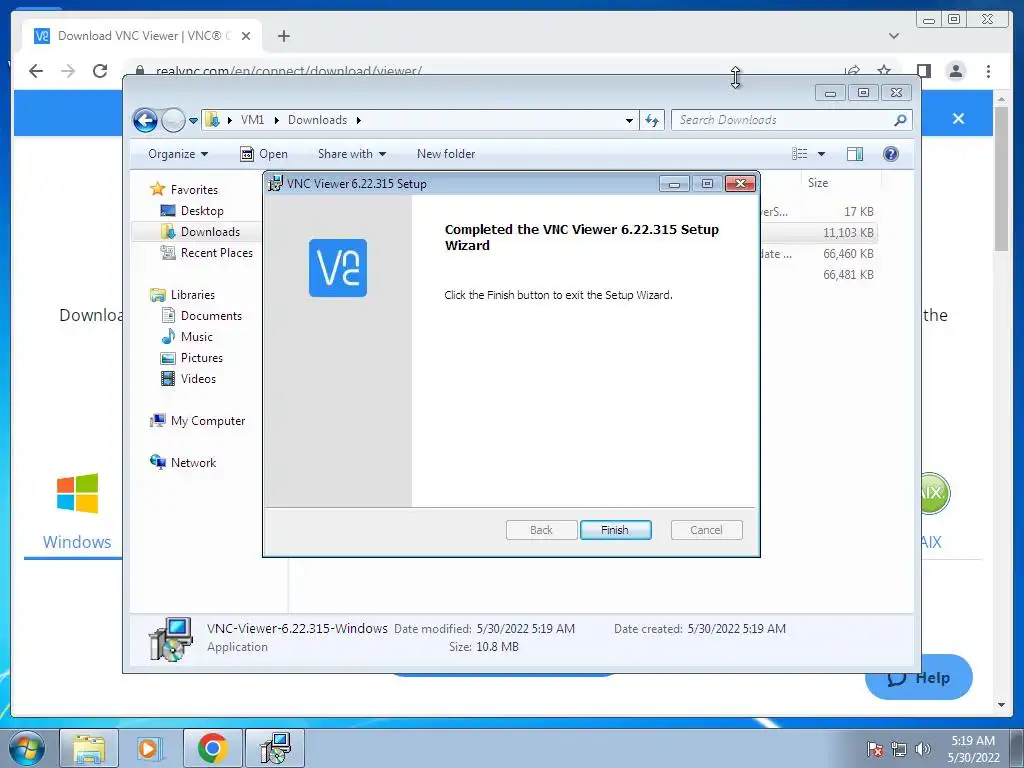1024x768 pixels.
Task: Click Open in Explorer toolbar
Action: click(264, 154)
